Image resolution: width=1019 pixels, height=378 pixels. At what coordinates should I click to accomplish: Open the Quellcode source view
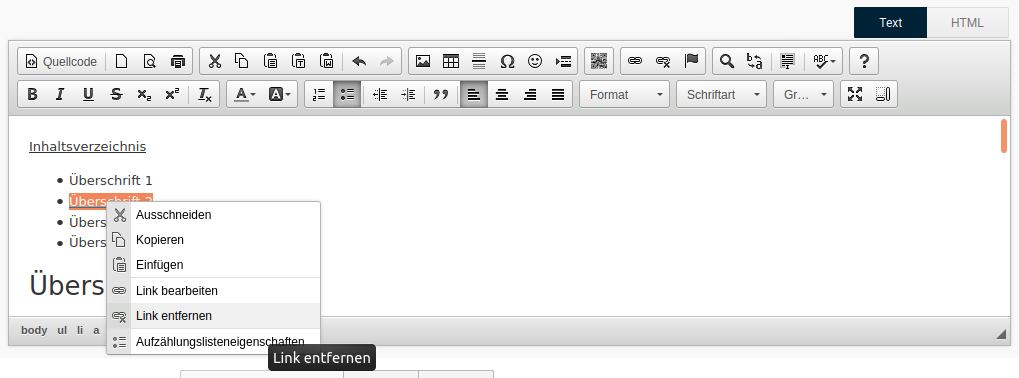point(61,62)
